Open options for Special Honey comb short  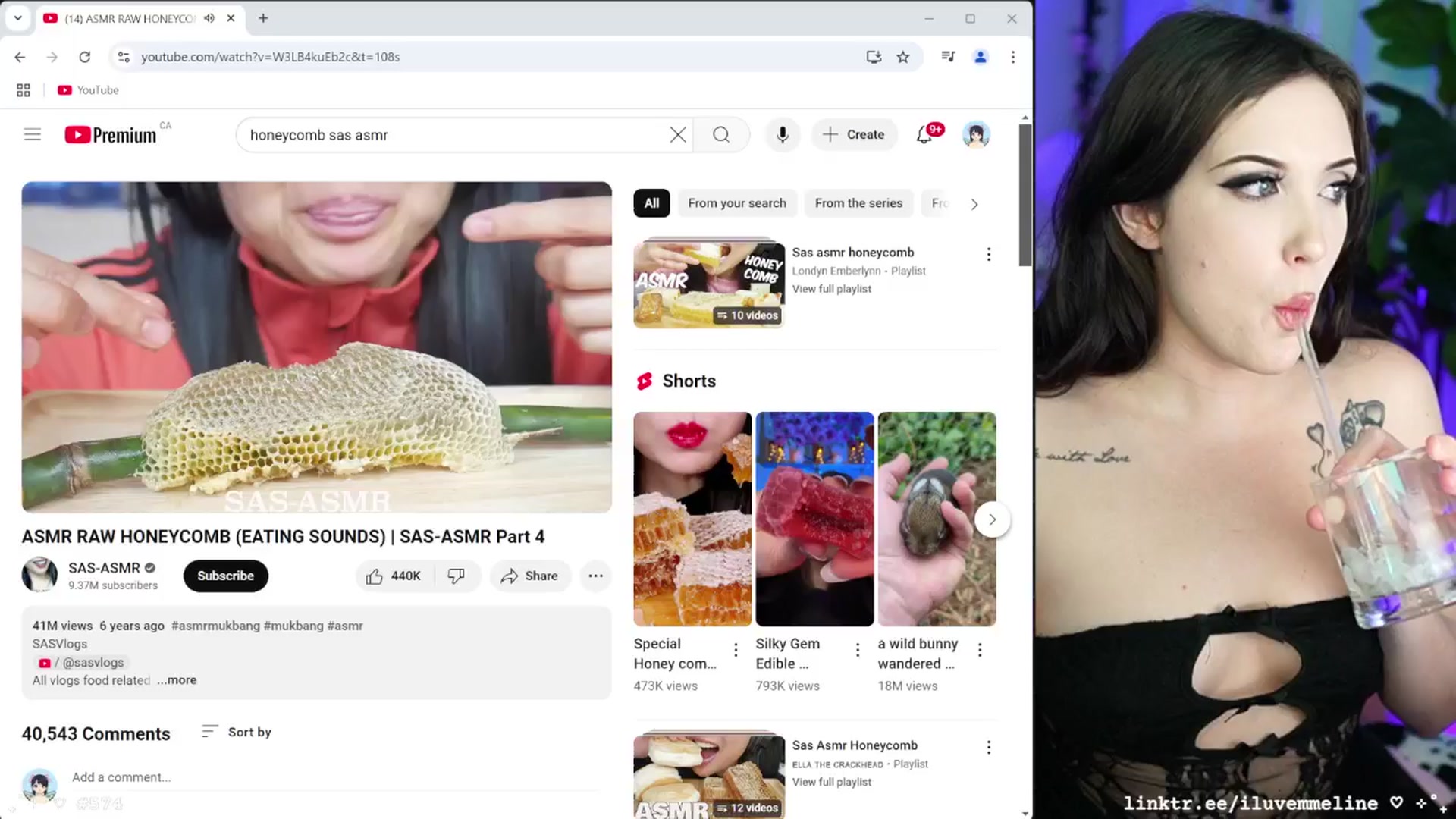tap(736, 650)
